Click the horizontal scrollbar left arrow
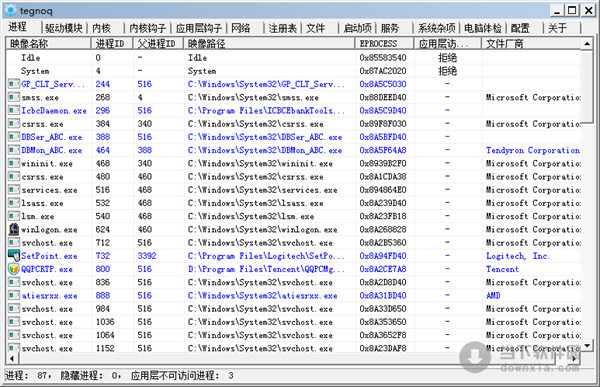Screen dimensions: 600x387 tap(12, 359)
